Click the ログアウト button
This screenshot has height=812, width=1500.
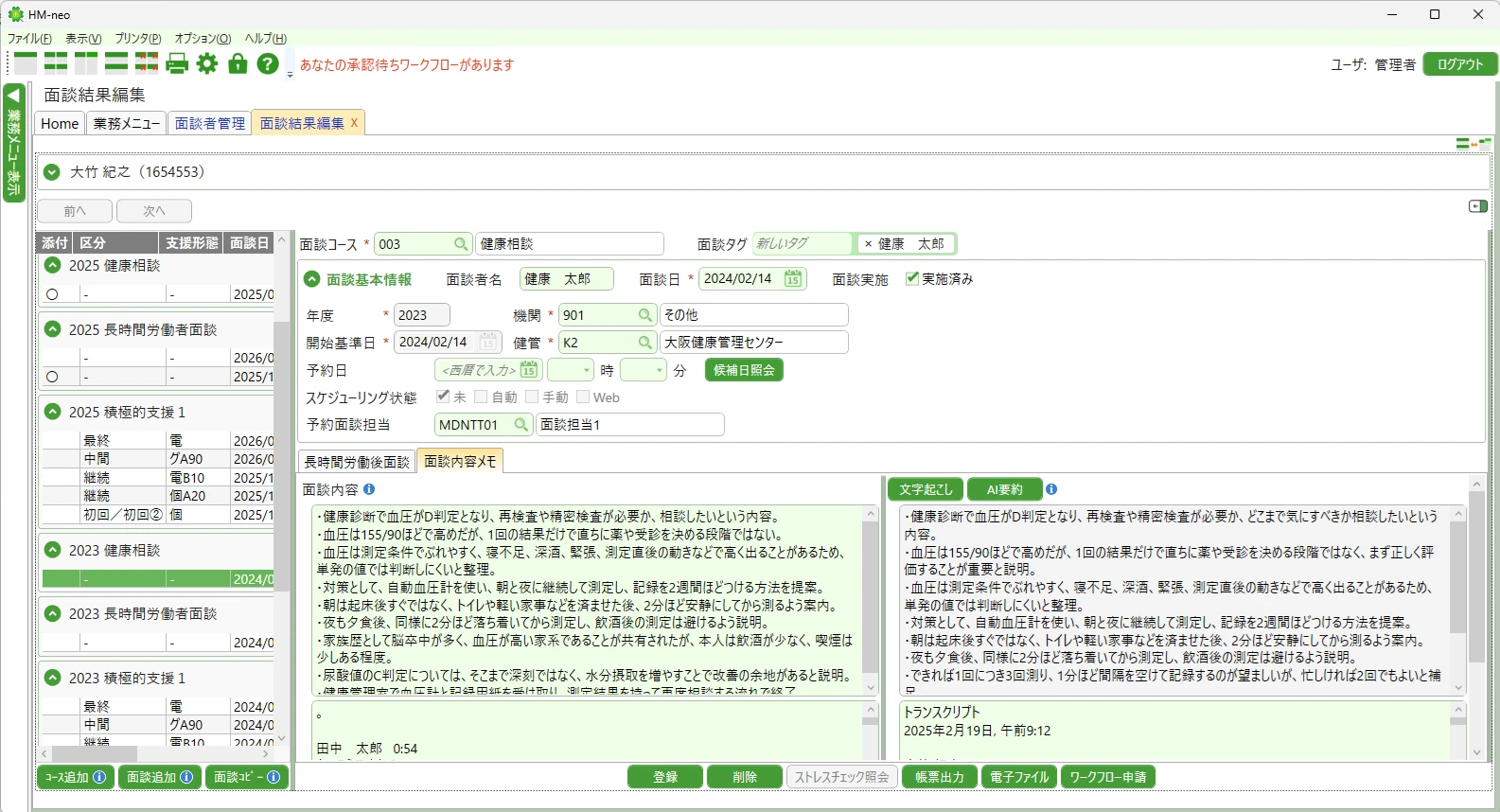[x=1460, y=64]
